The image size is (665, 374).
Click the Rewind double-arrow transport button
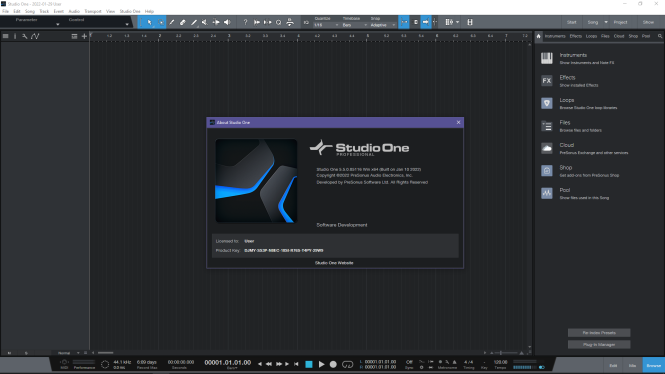pyautogui.click(x=269, y=364)
